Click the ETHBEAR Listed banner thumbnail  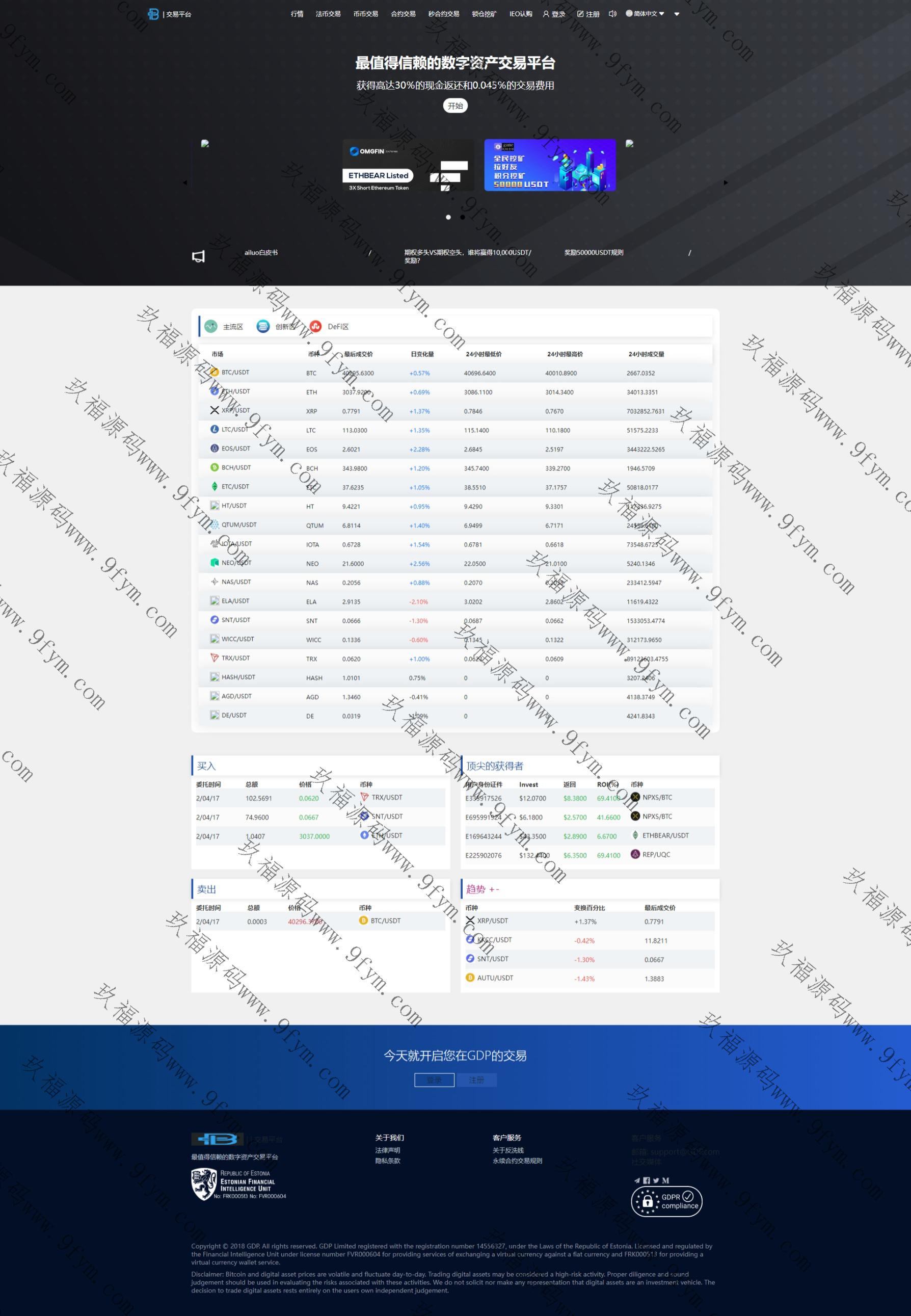pyautogui.click(x=408, y=165)
